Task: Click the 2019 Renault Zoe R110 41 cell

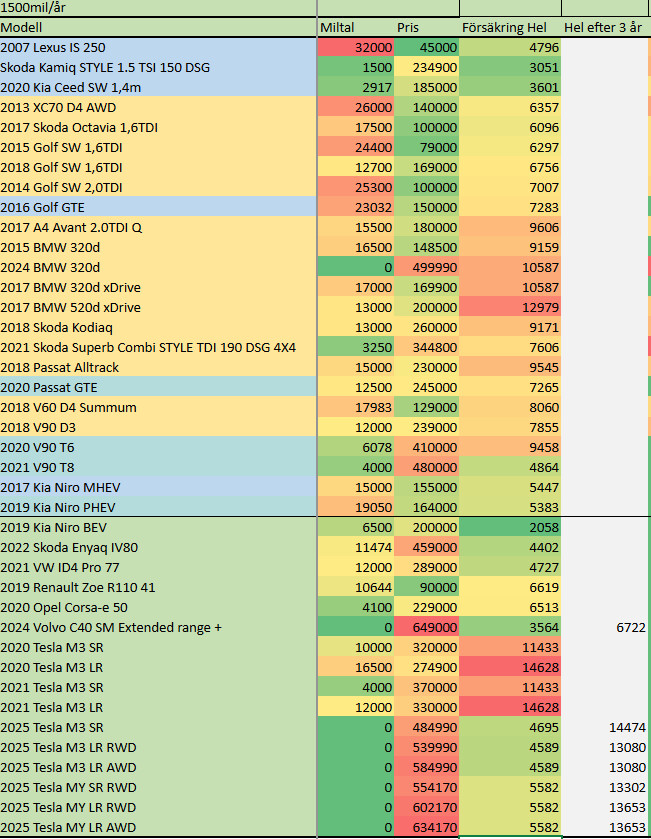Action: coord(158,587)
